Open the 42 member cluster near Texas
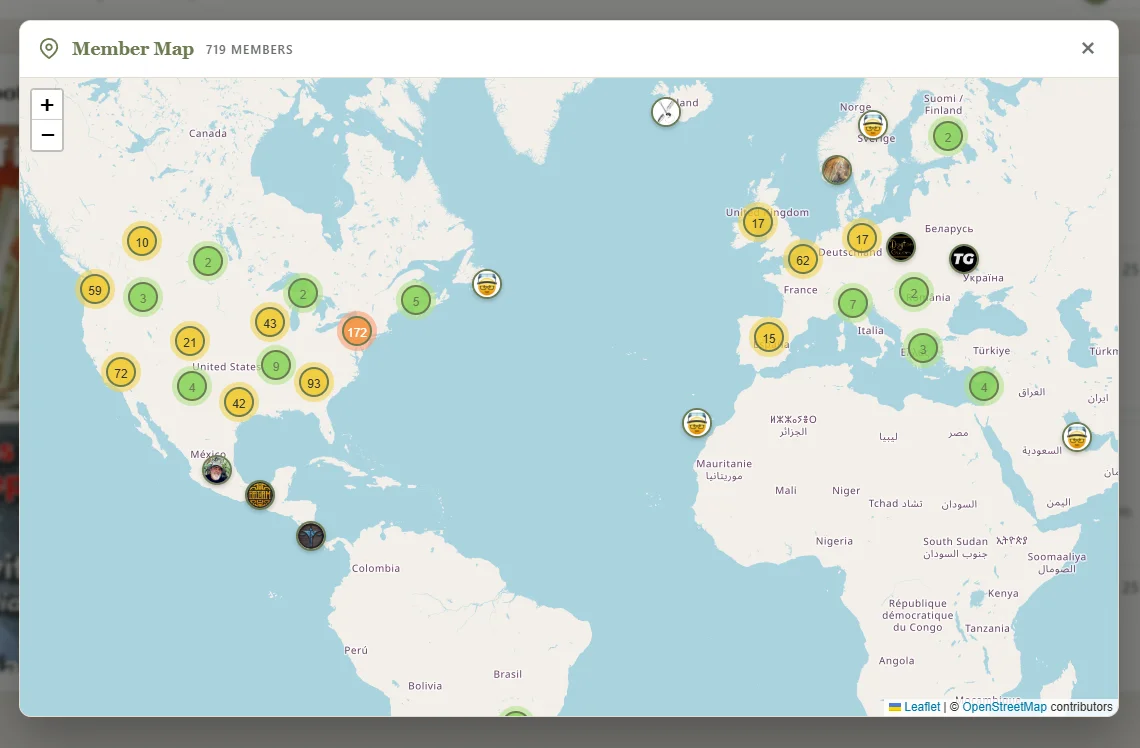Image resolution: width=1140 pixels, height=748 pixels. [239, 403]
